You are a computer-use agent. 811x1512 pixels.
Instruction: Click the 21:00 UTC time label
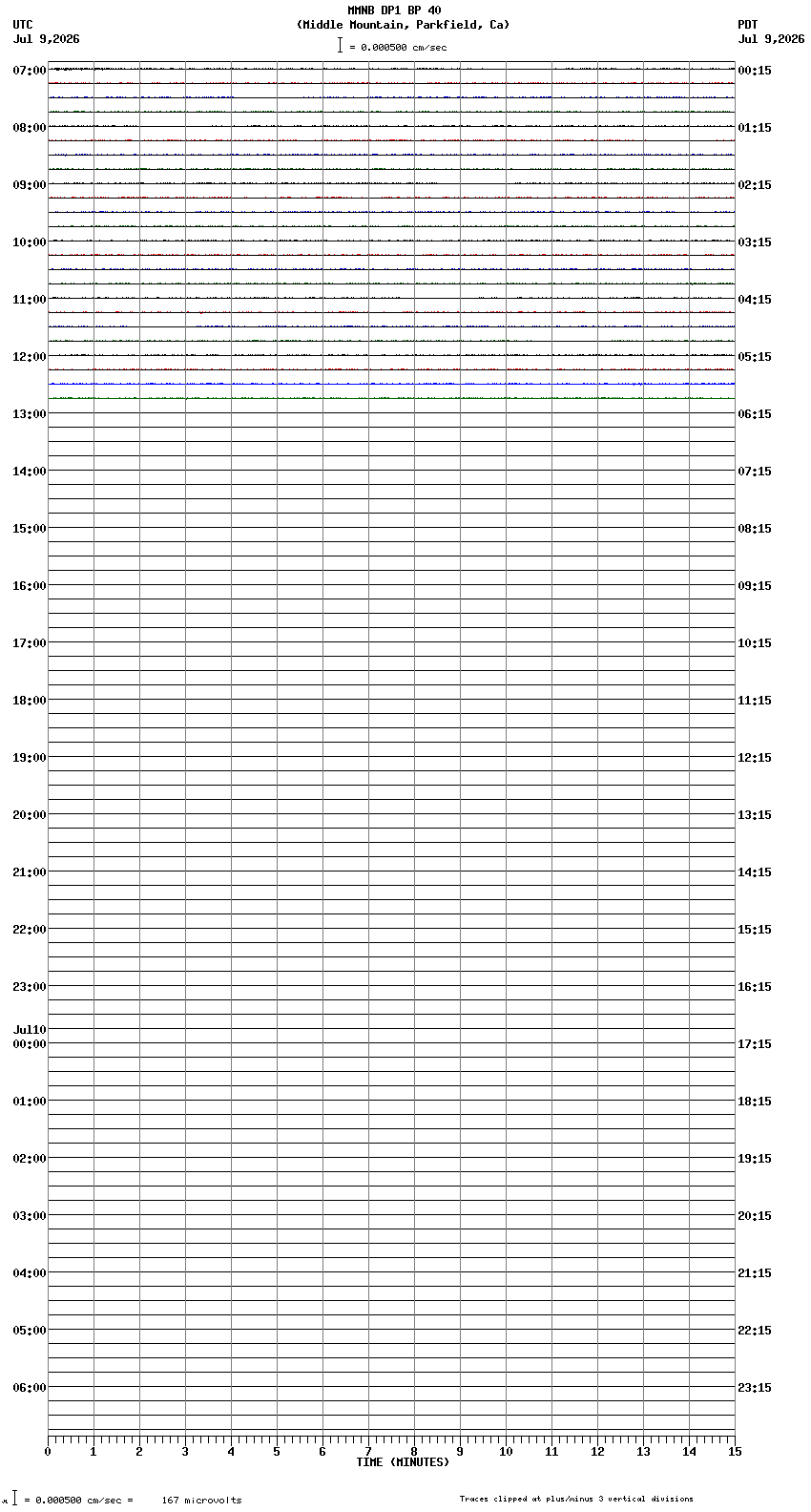[30, 872]
